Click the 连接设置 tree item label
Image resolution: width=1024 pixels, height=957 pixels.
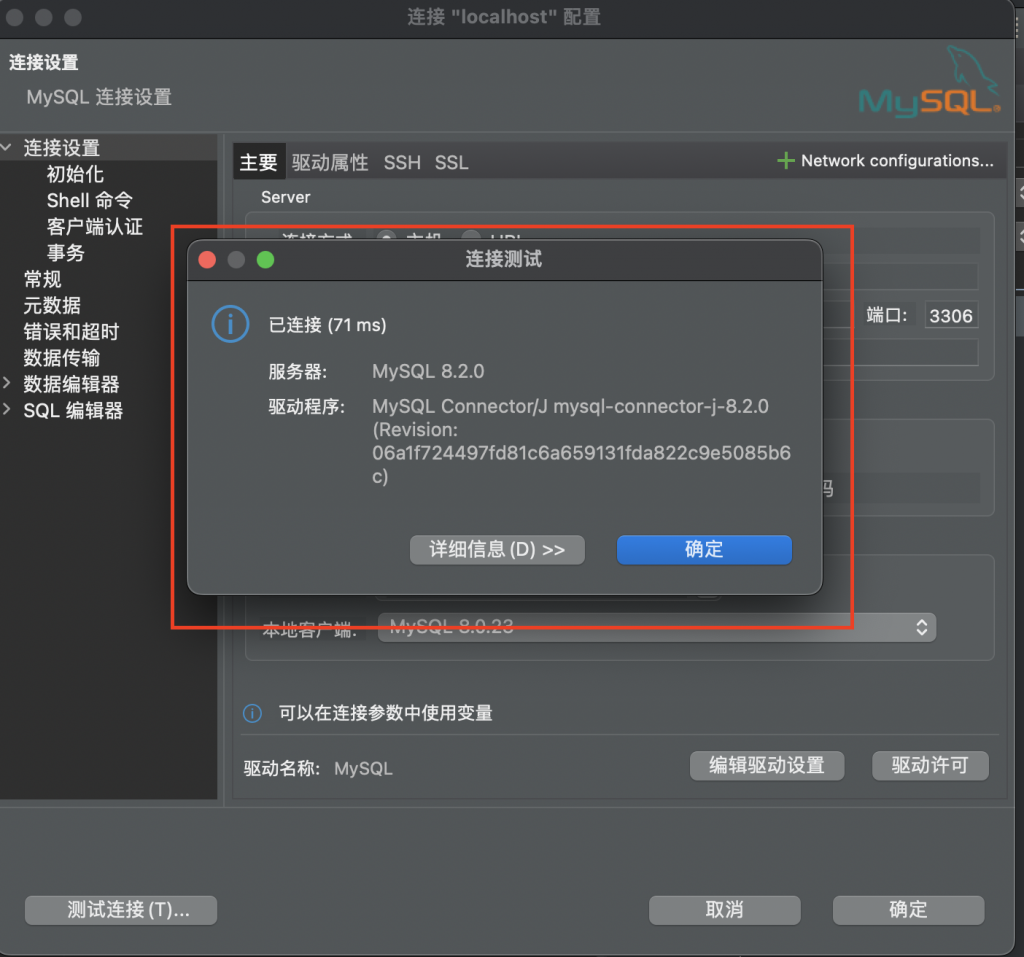[x=61, y=148]
